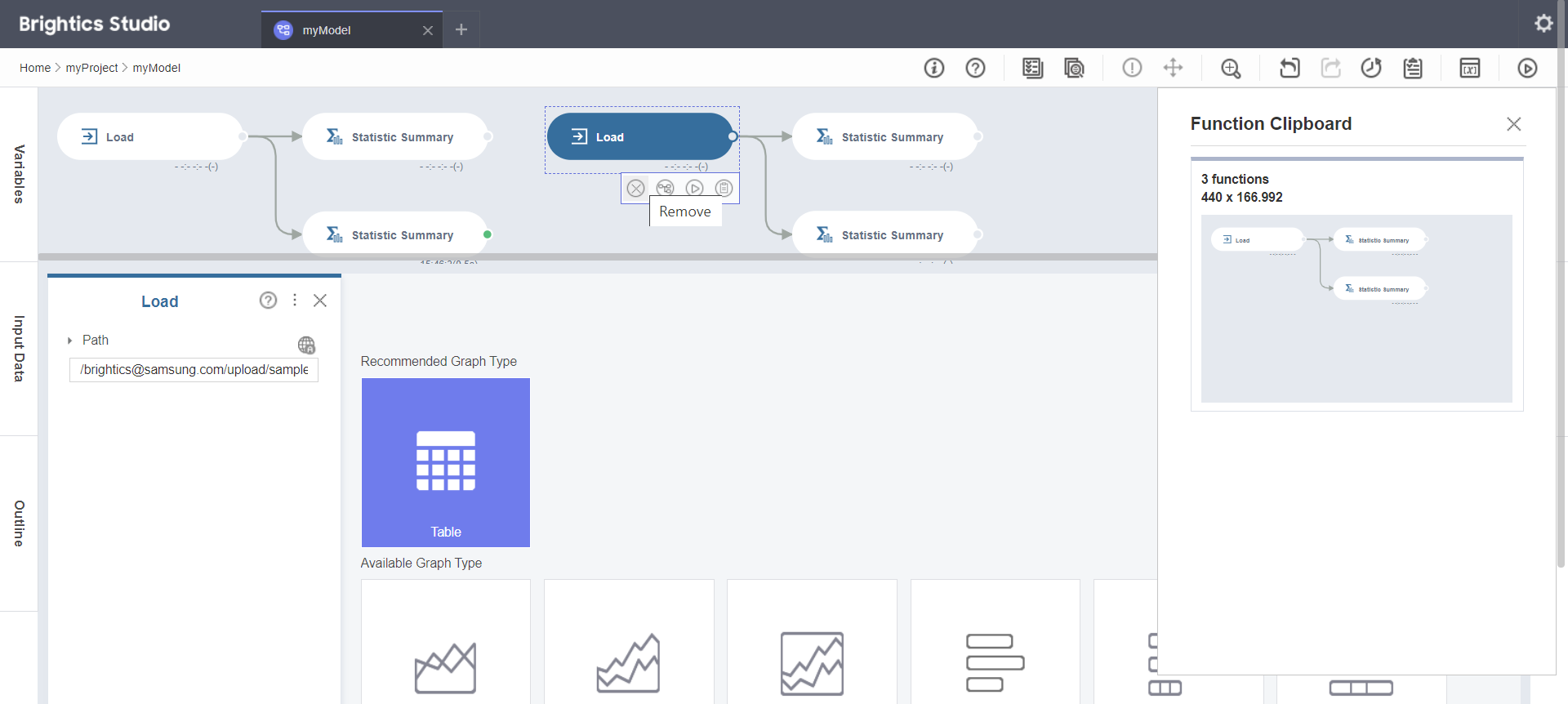The width and height of the screenshot is (1568, 704).
Task: Open the Variables side tab
Action: tap(19, 174)
